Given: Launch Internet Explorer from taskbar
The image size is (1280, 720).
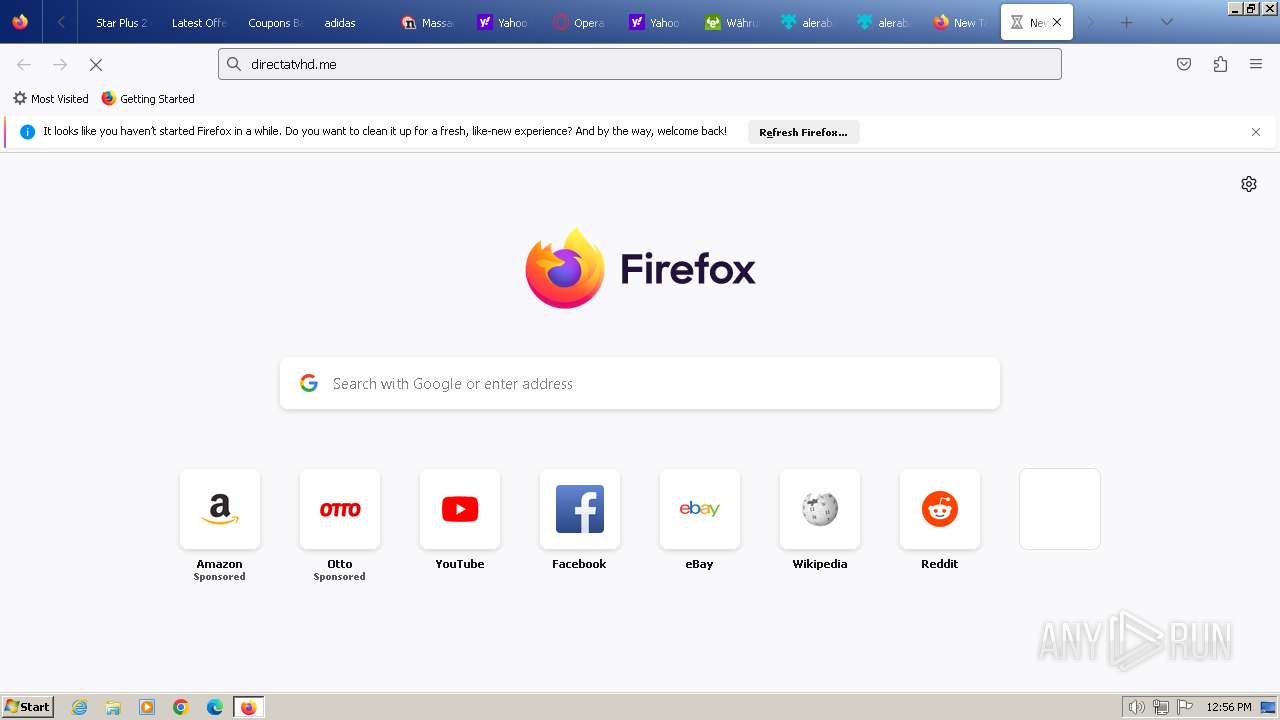Looking at the screenshot, I should pyautogui.click(x=80, y=707).
